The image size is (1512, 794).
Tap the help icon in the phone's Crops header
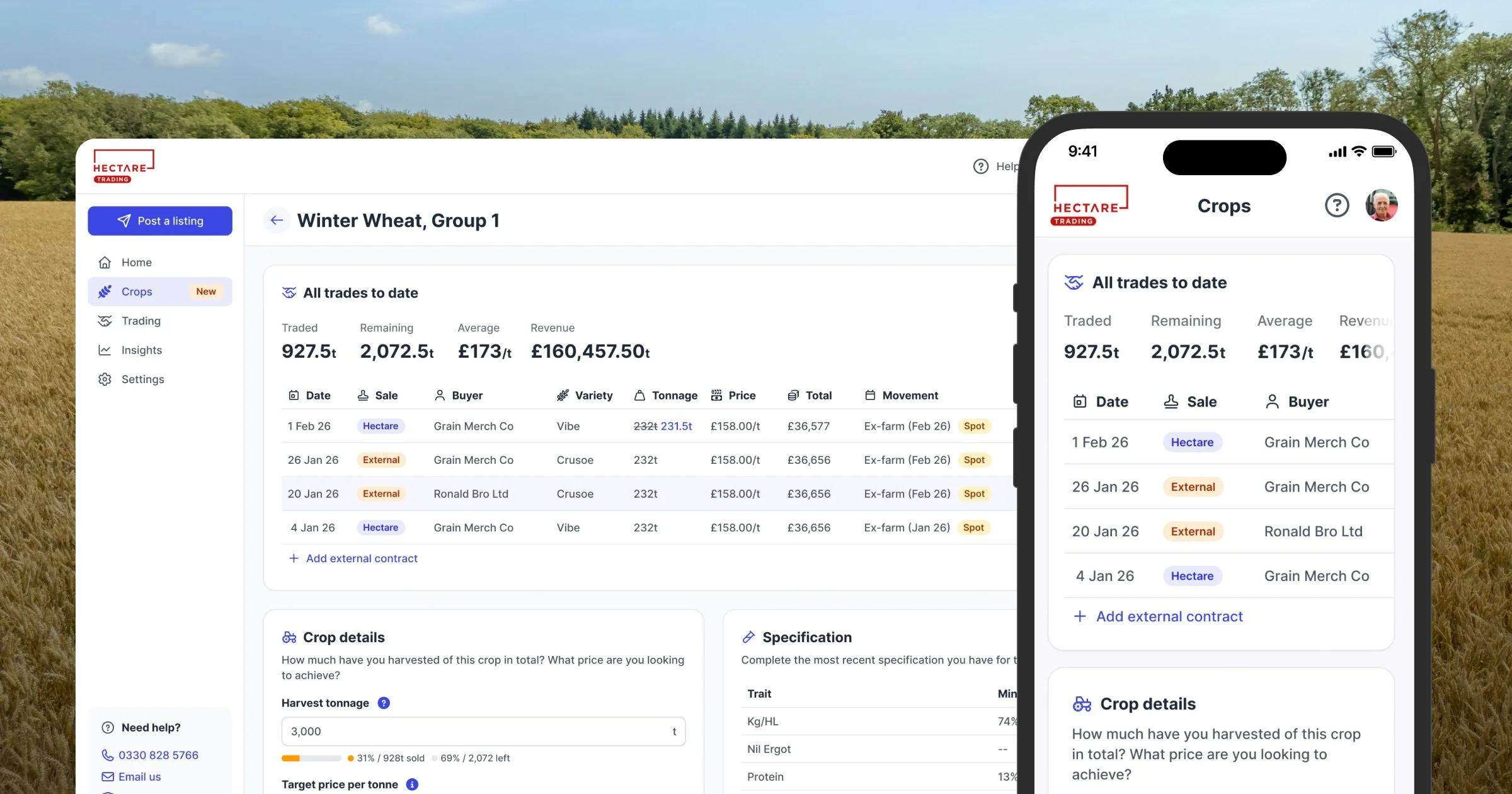click(x=1337, y=205)
